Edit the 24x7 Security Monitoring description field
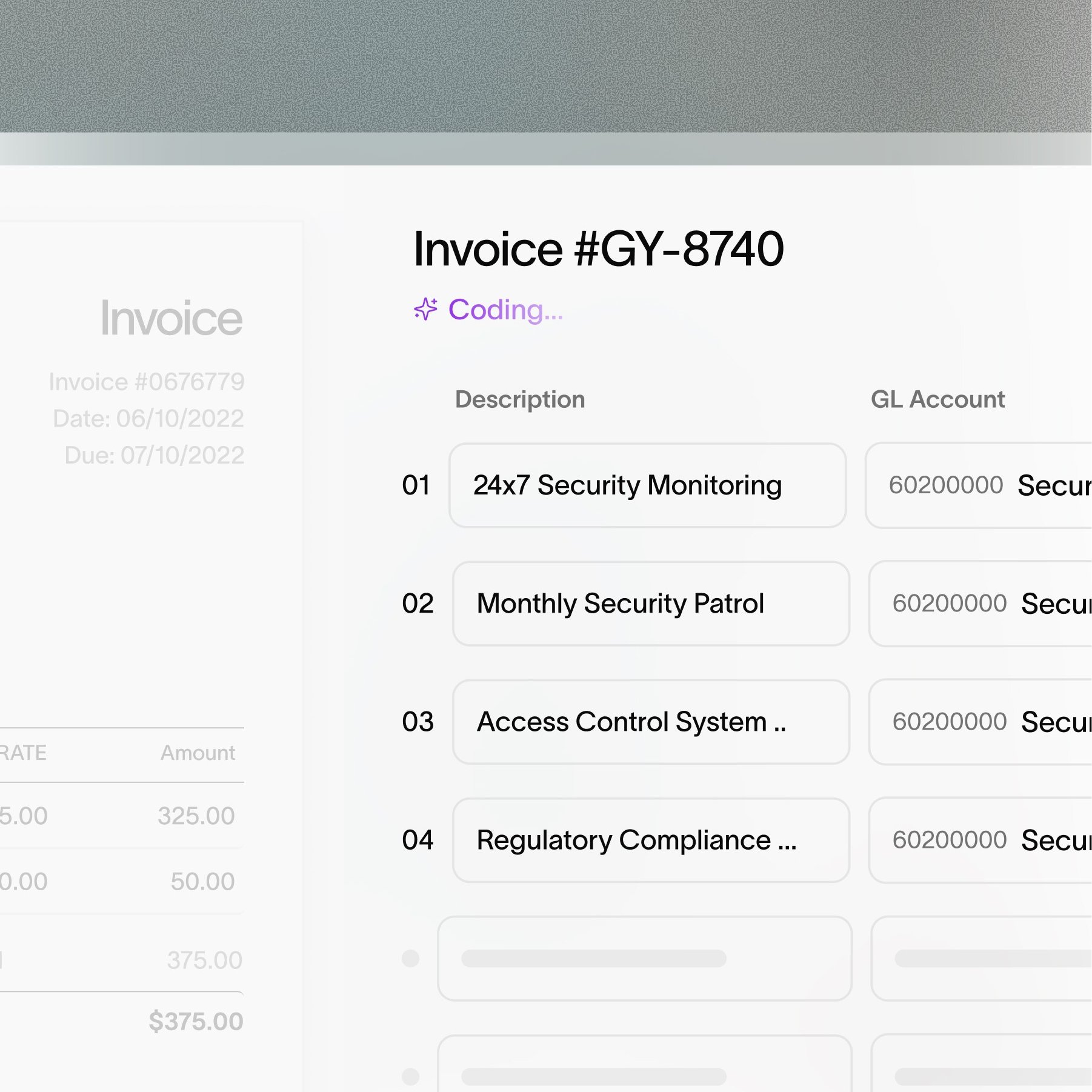The width and height of the screenshot is (1092, 1092). (x=647, y=485)
